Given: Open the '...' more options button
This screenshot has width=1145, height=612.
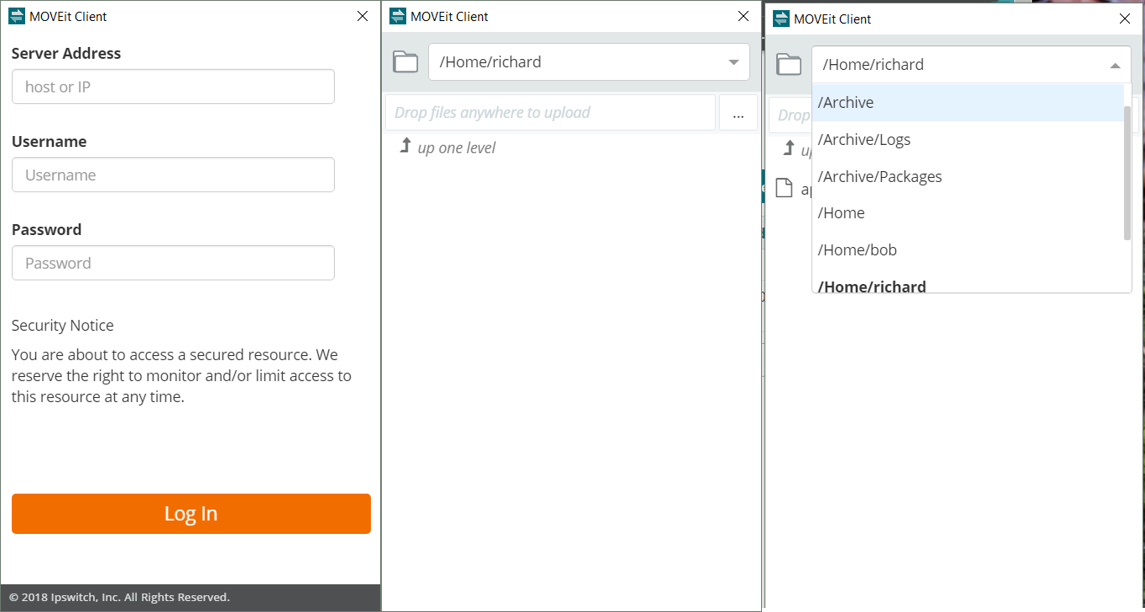Looking at the screenshot, I should (x=738, y=113).
